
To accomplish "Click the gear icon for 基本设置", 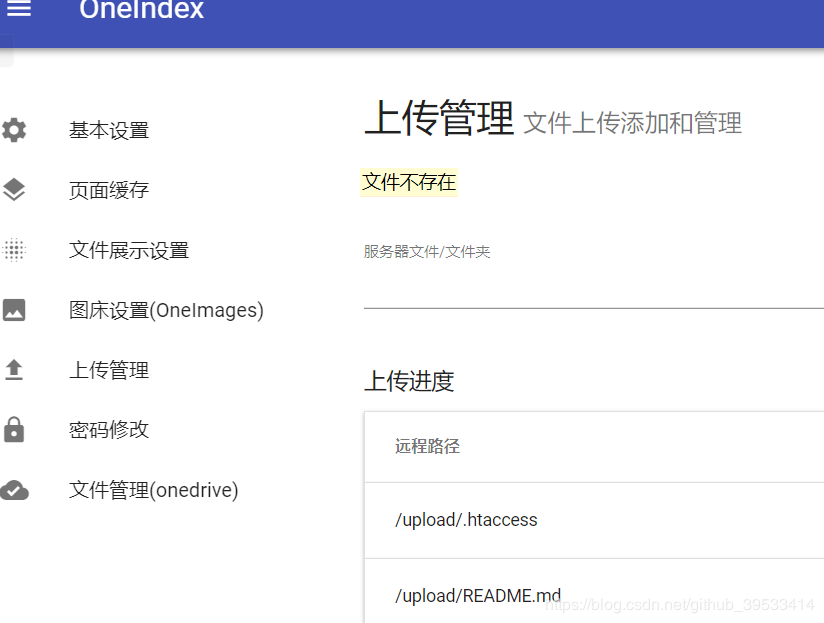I will point(14,130).
